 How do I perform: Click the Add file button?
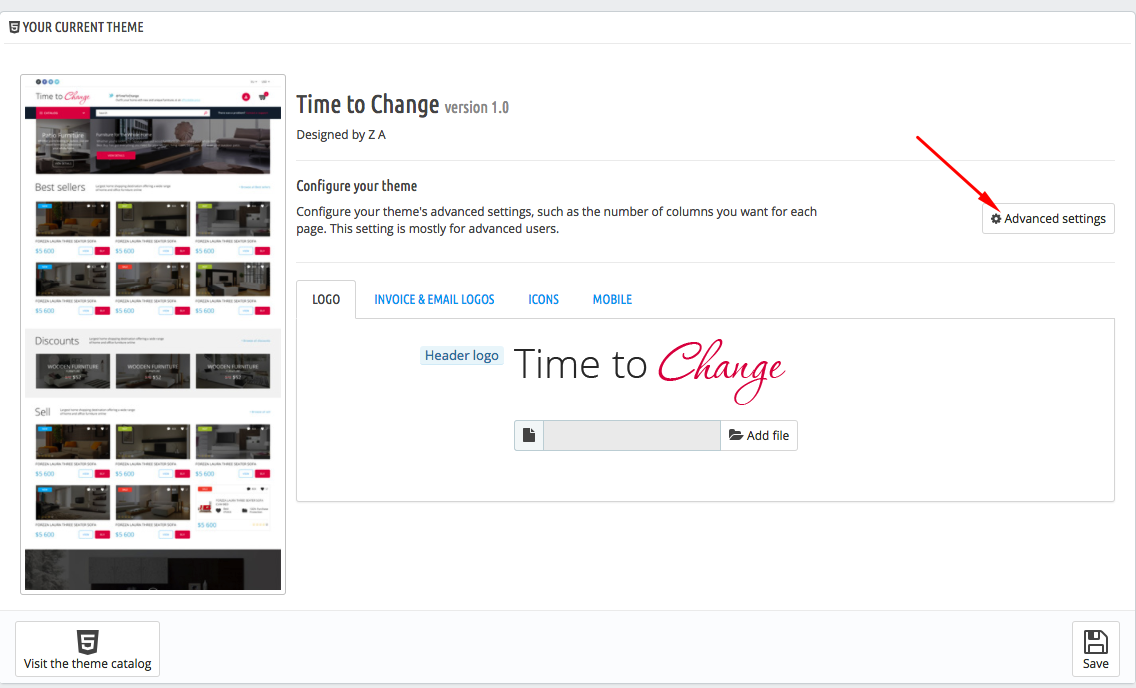pyautogui.click(x=759, y=435)
